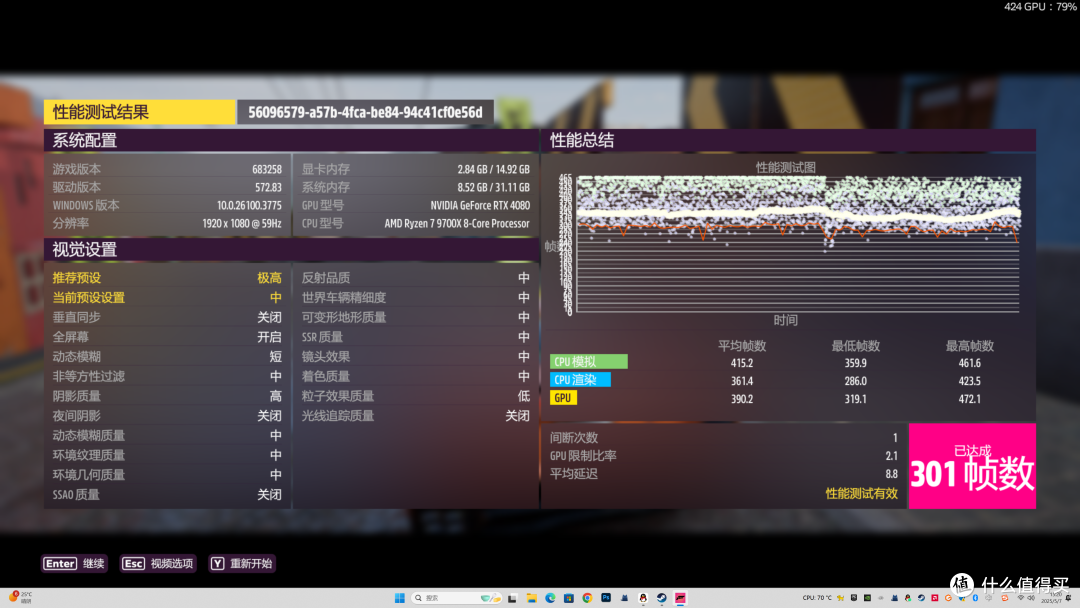Click the 视觉设置 section header

(x=291, y=249)
